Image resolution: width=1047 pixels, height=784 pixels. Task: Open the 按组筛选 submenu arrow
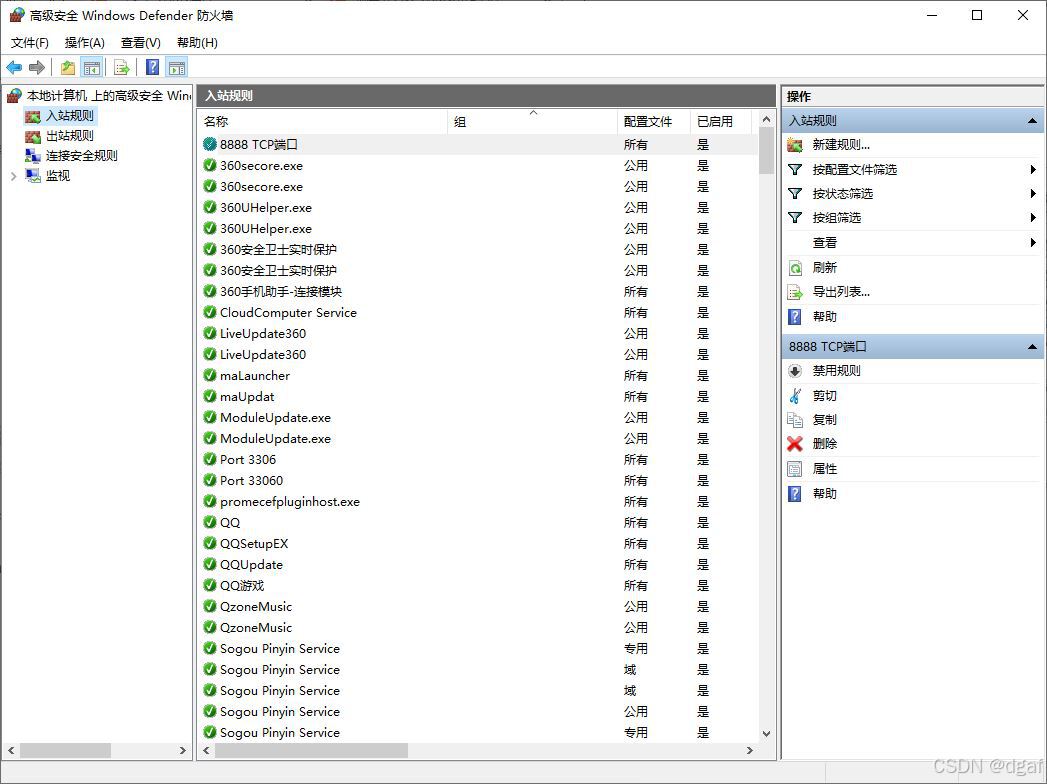[x=1033, y=218]
